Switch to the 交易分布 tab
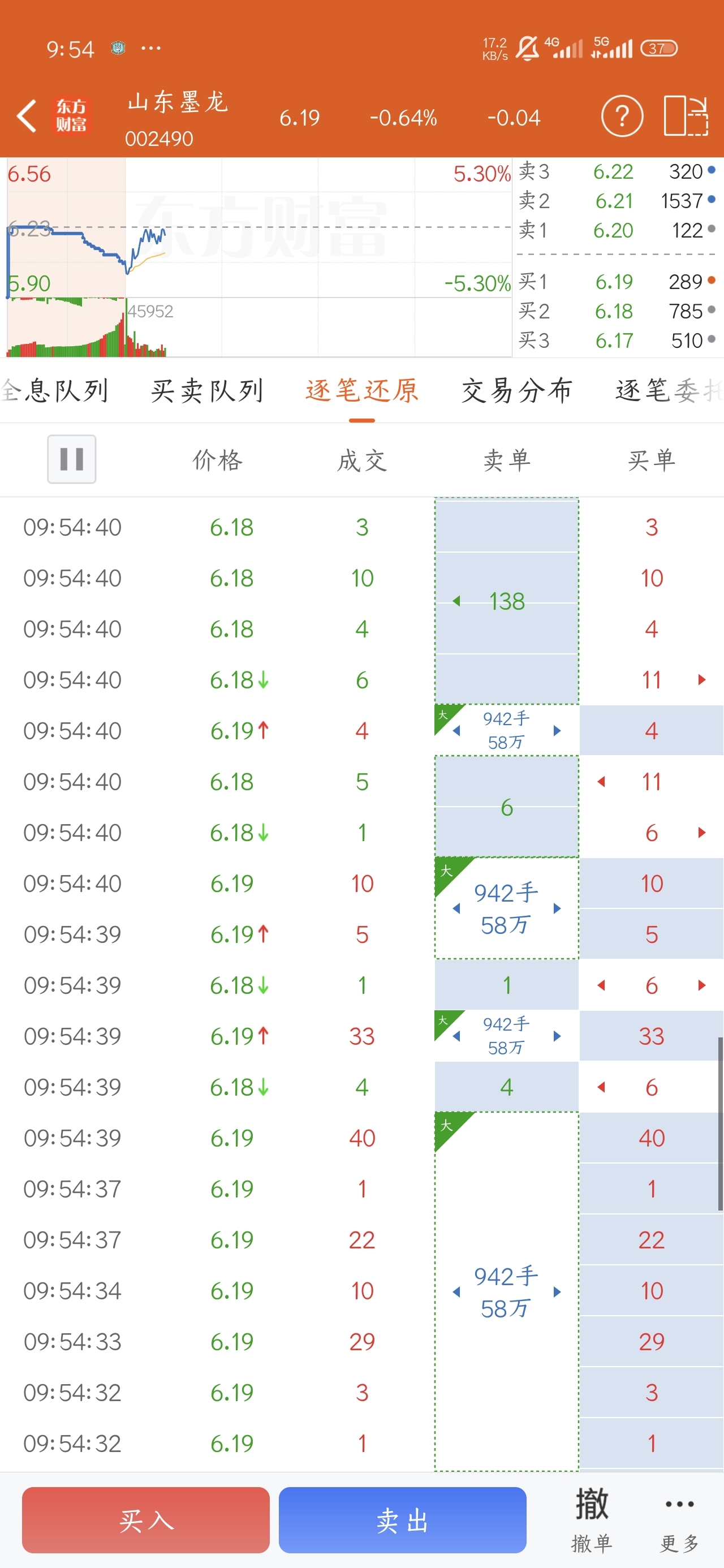 click(x=516, y=391)
